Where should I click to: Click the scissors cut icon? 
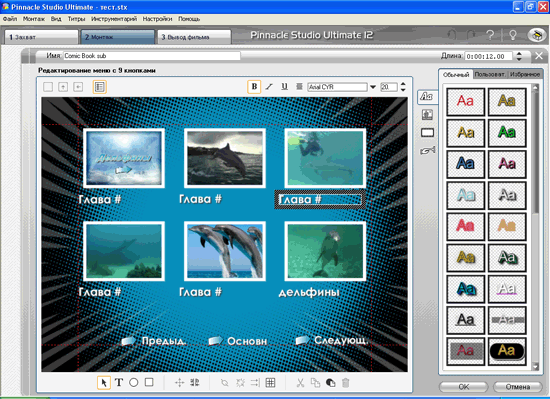(300, 383)
